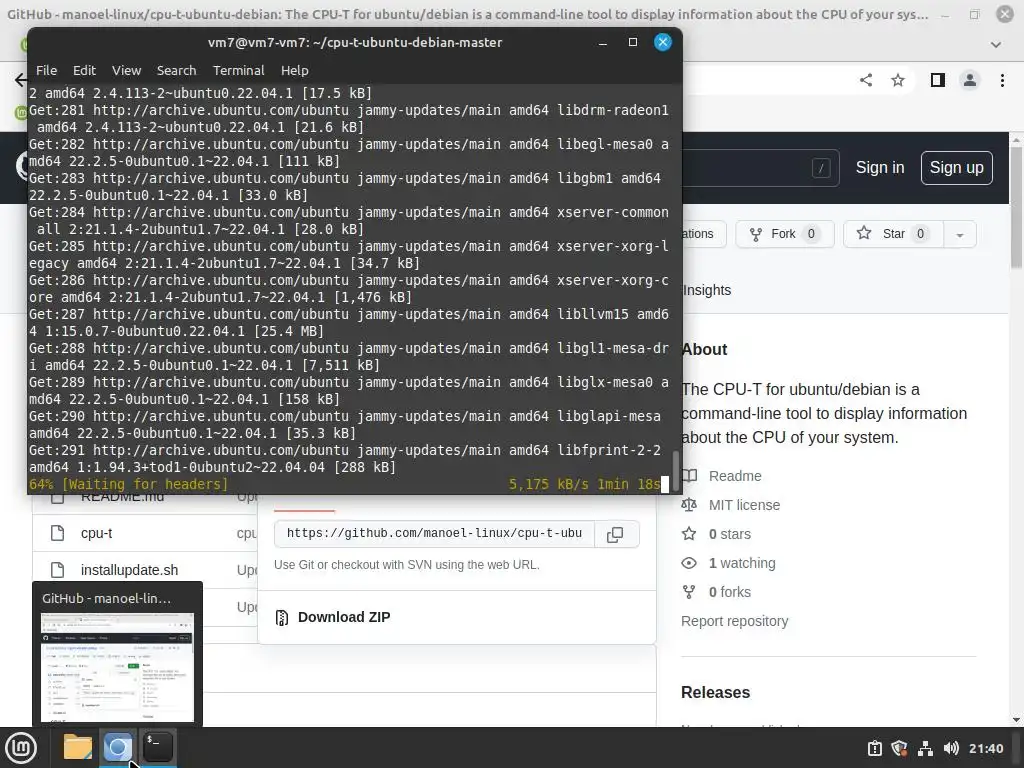This screenshot has height=768, width=1024.
Task: Open the browser profile avatar
Action: tap(970, 80)
